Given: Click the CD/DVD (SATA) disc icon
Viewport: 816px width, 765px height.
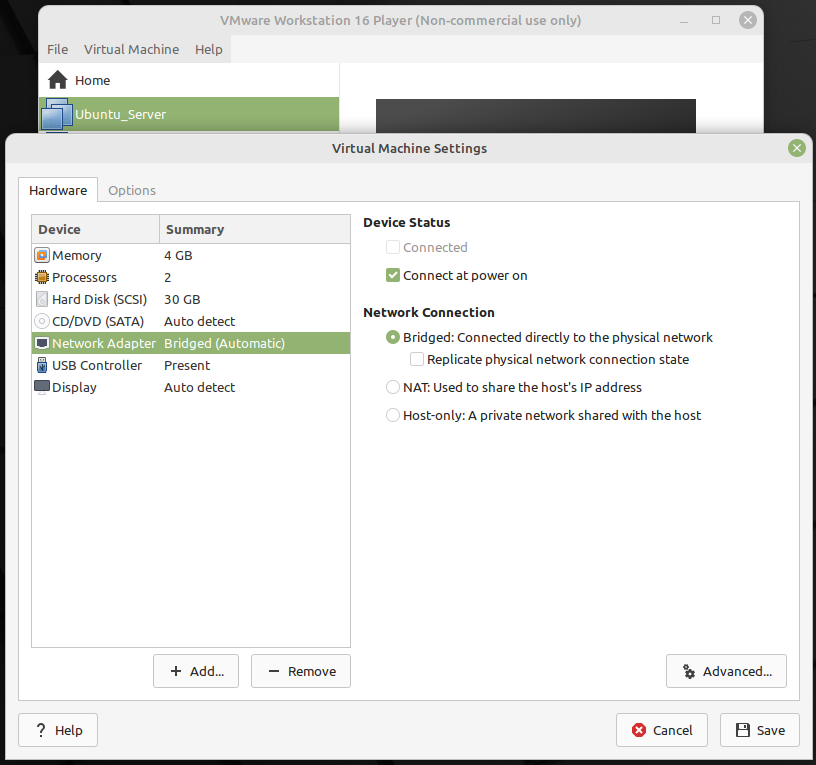Looking at the screenshot, I should (x=42, y=321).
